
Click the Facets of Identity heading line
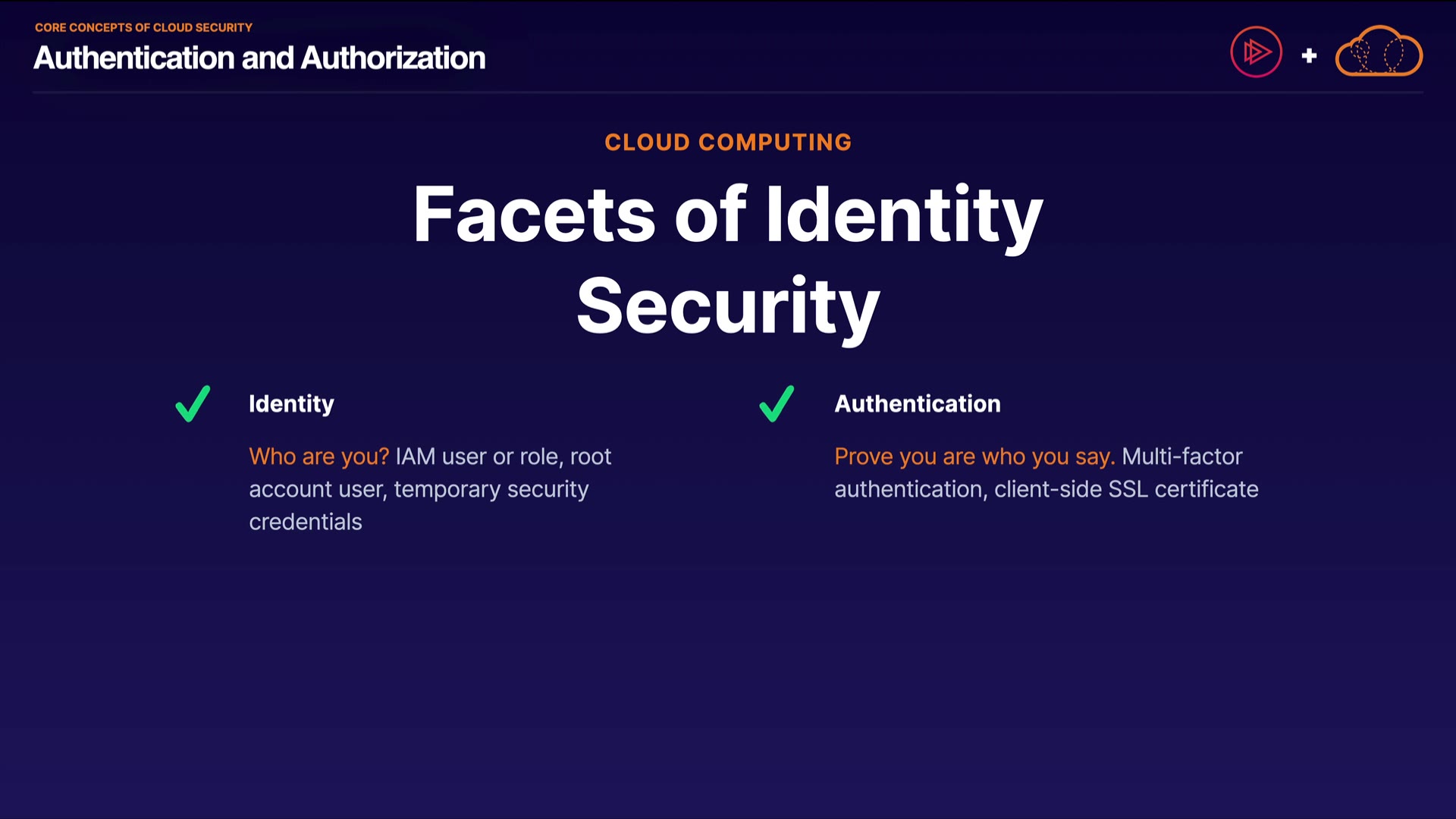click(x=728, y=215)
